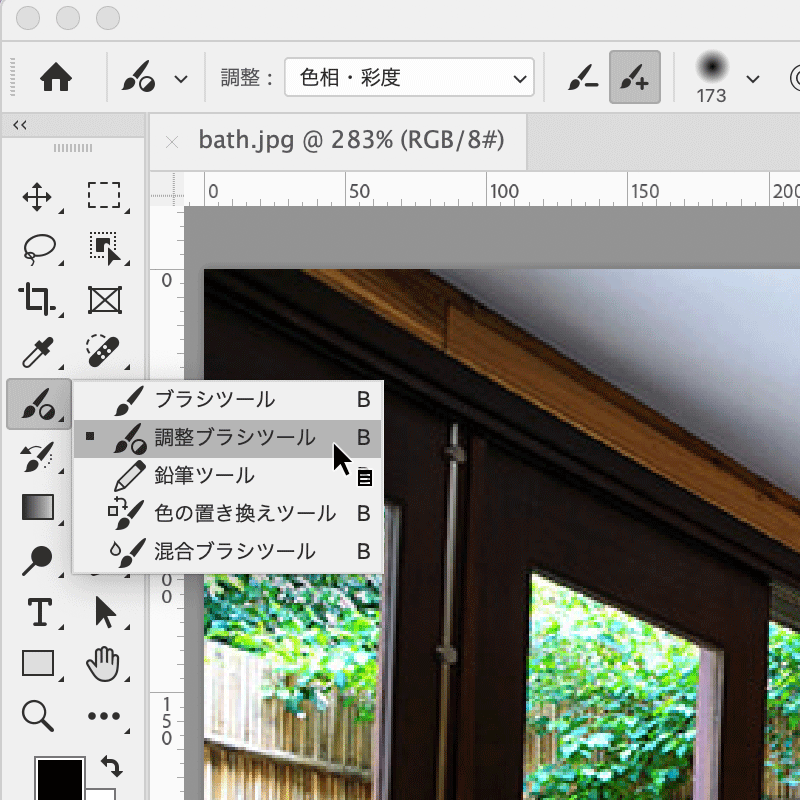Select the Frame tool

click(x=105, y=300)
